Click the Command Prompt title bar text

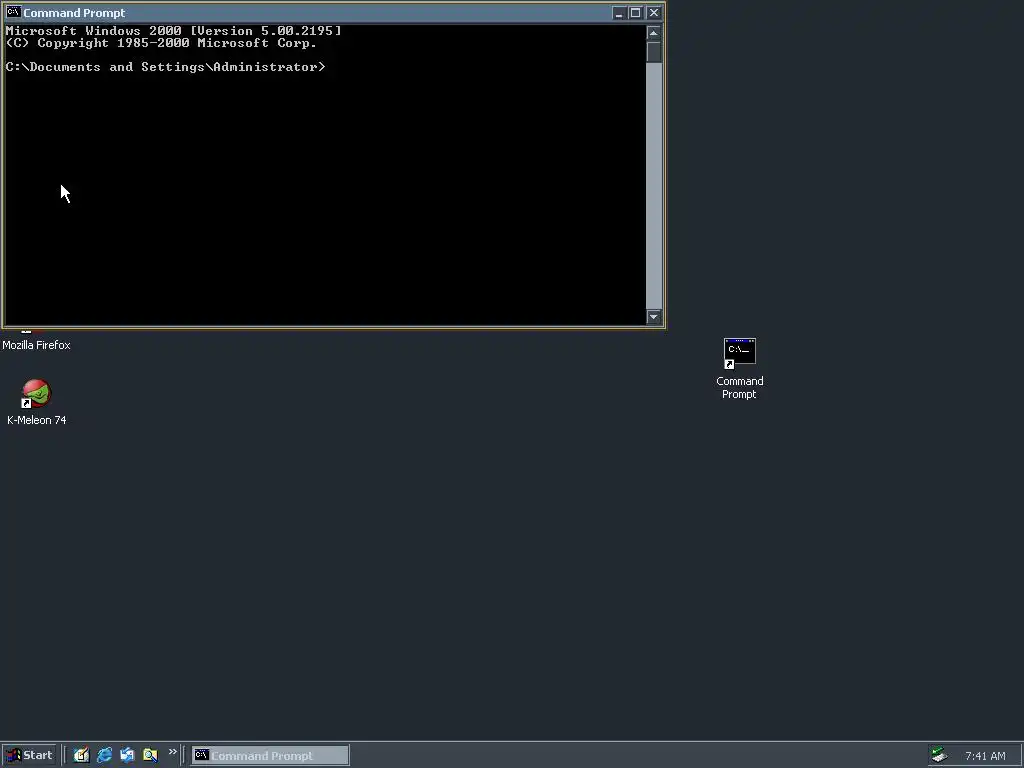tap(74, 13)
